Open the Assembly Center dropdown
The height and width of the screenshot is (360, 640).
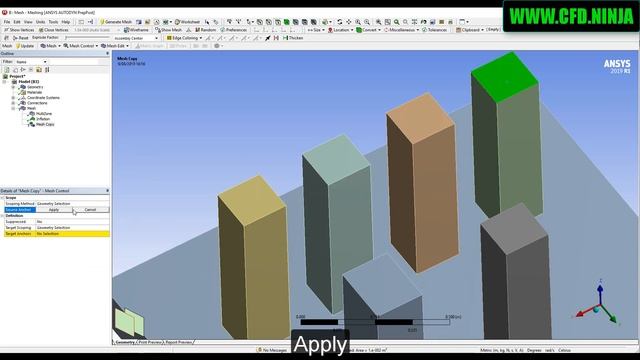pyautogui.click(x=136, y=38)
